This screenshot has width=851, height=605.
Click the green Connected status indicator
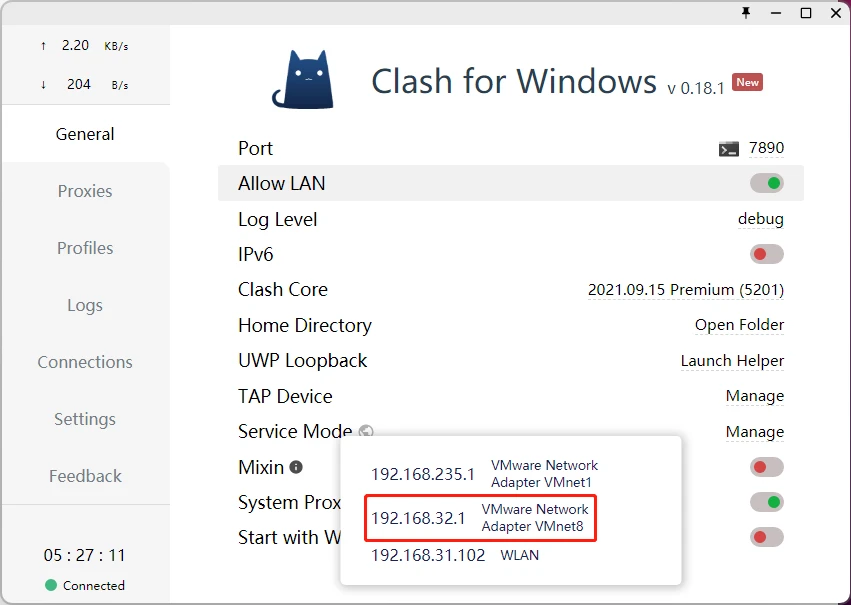pyautogui.click(x=51, y=585)
